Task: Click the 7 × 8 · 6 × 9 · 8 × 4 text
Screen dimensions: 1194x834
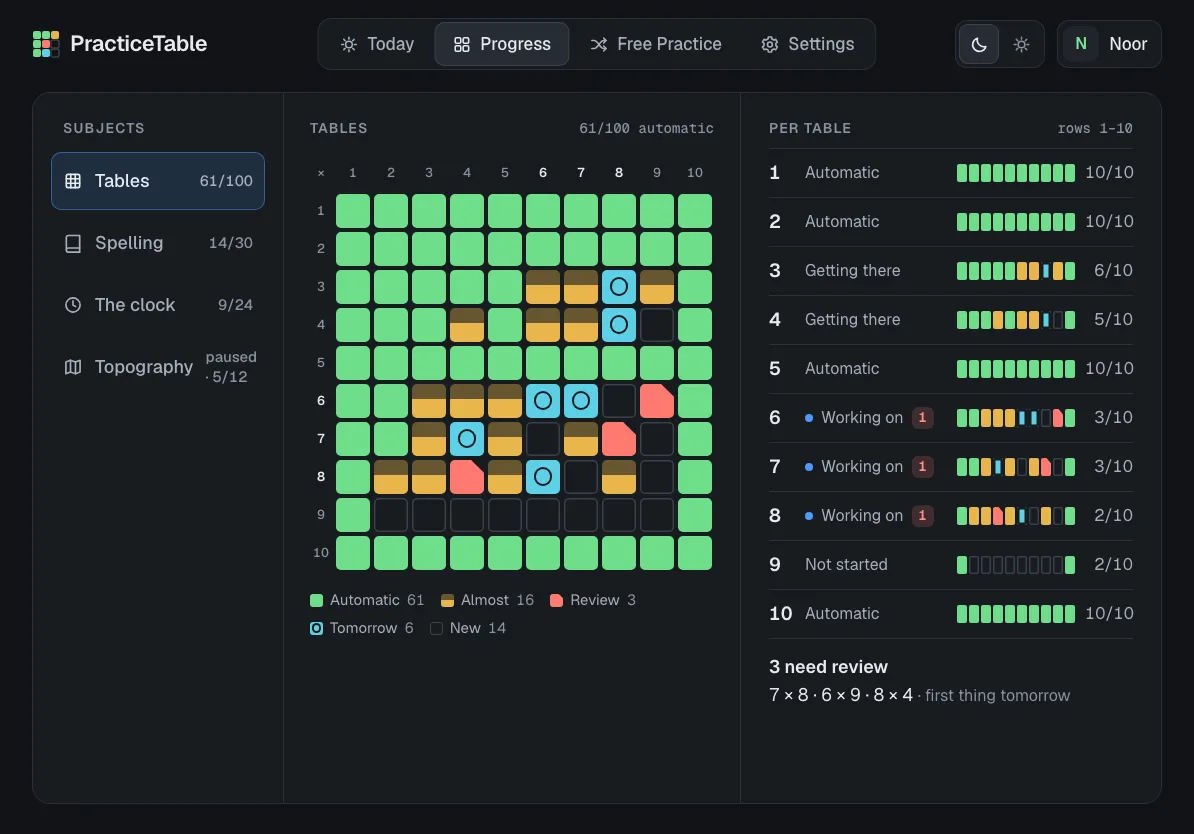Action: [x=841, y=695]
